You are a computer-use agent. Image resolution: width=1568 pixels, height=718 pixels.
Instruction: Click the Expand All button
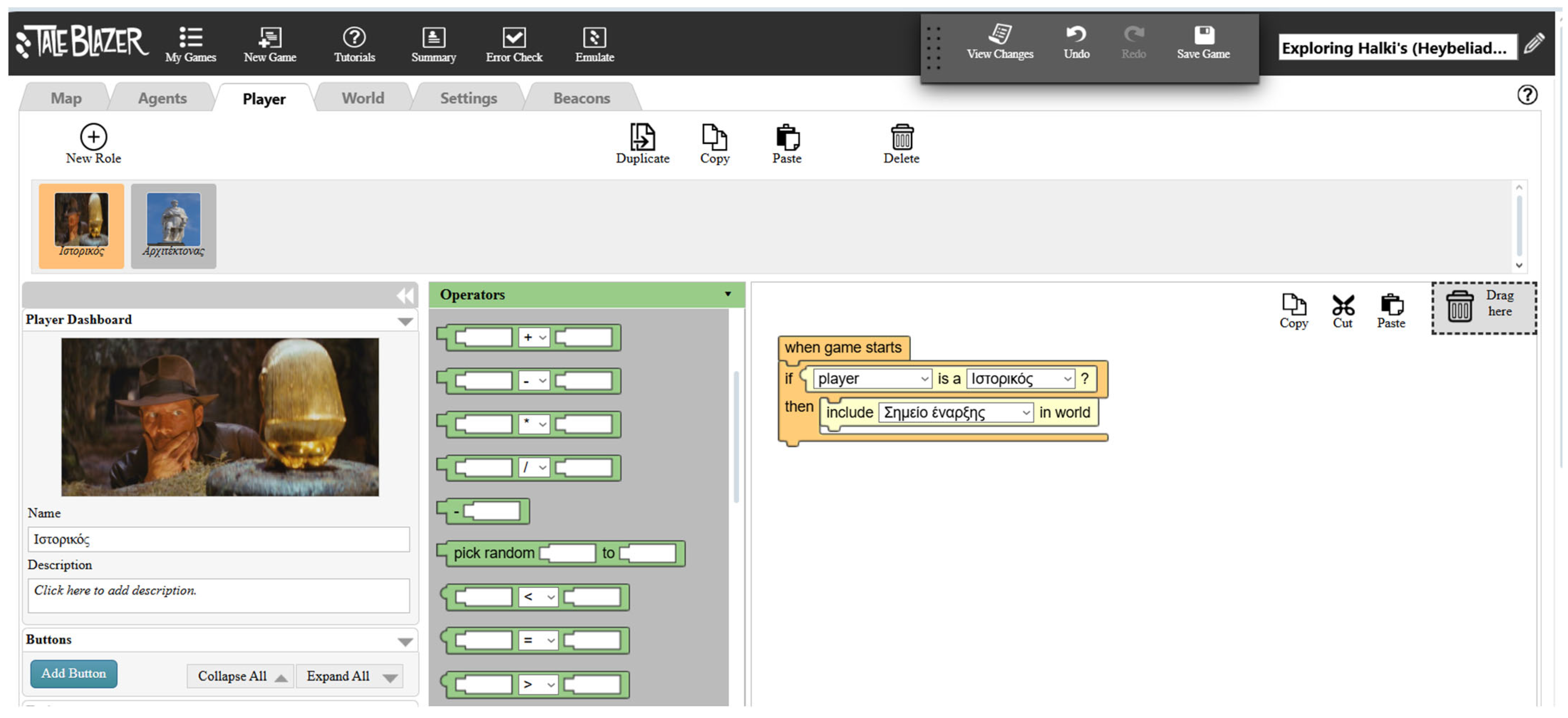click(x=350, y=676)
